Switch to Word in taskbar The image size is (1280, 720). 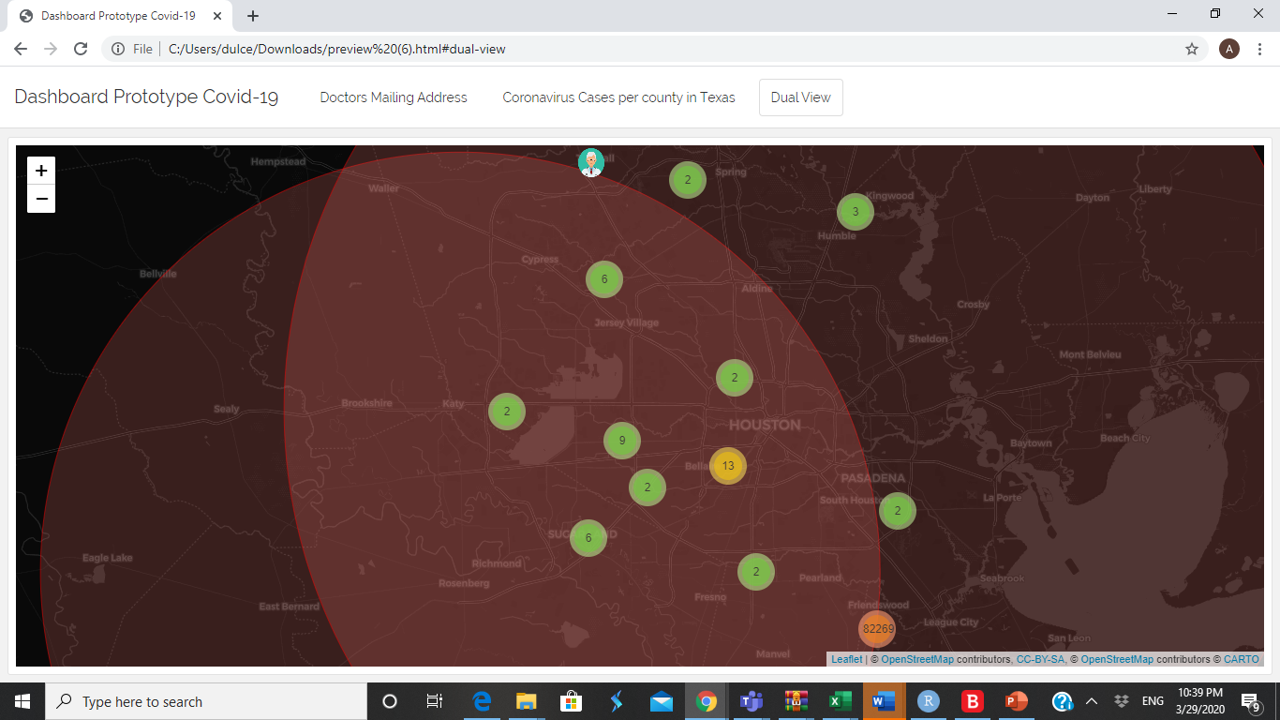click(x=883, y=701)
